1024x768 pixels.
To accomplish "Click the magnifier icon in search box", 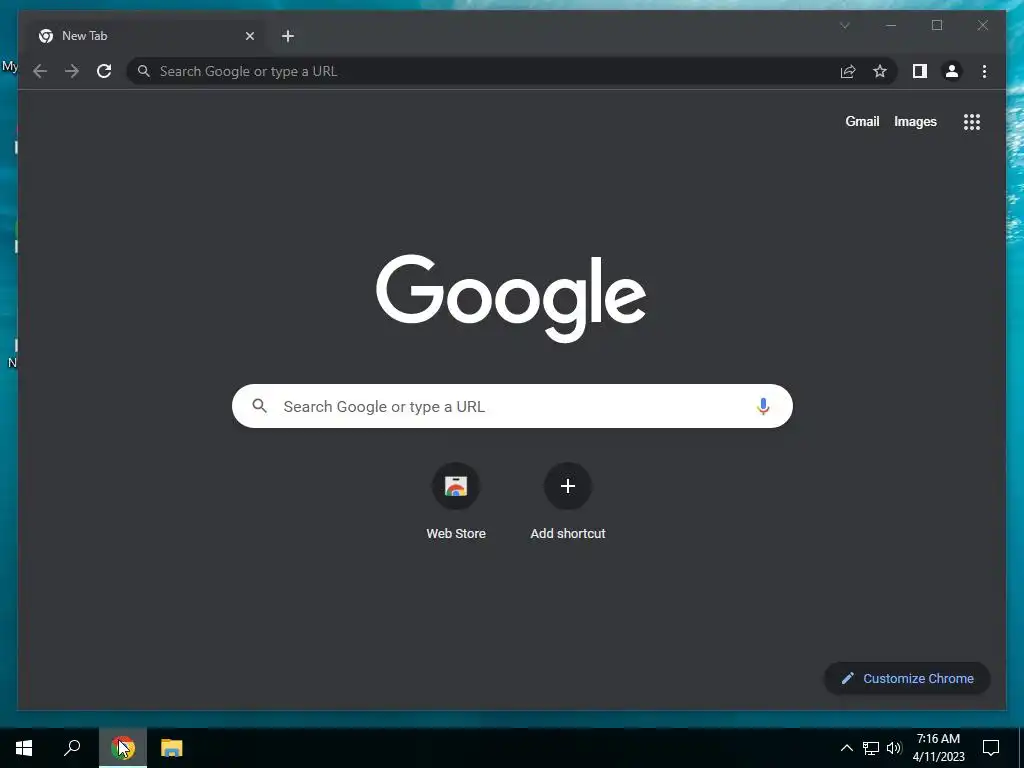I will (x=259, y=406).
